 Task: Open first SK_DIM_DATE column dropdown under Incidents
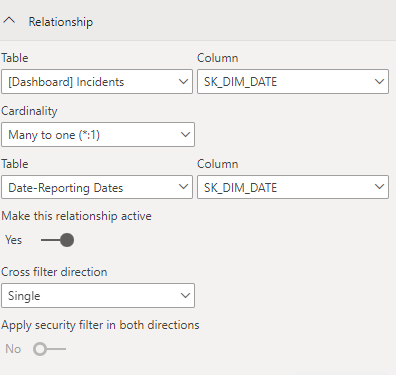pyautogui.click(x=293, y=82)
